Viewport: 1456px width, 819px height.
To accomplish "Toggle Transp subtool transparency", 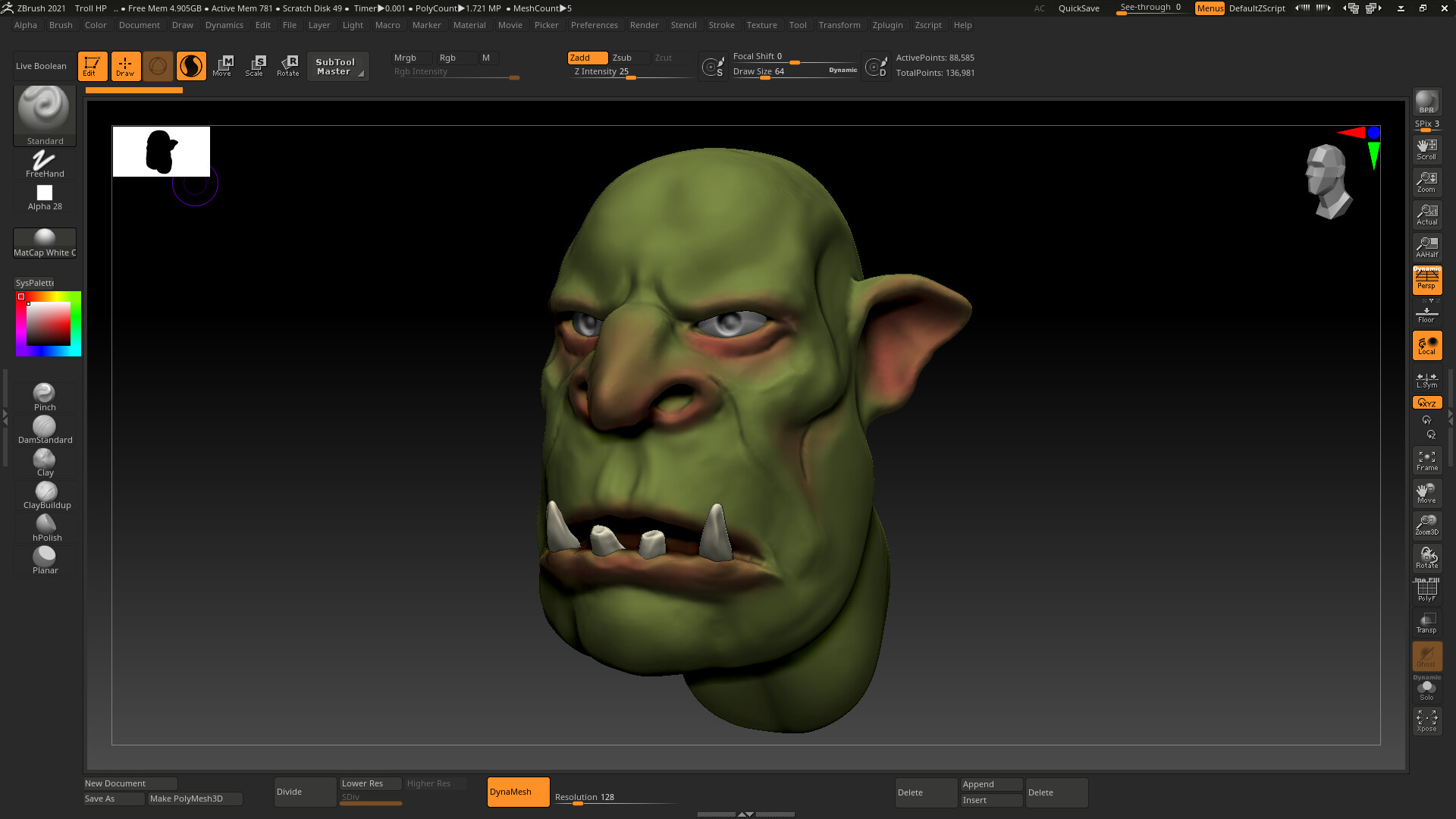I will [1427, 622].
